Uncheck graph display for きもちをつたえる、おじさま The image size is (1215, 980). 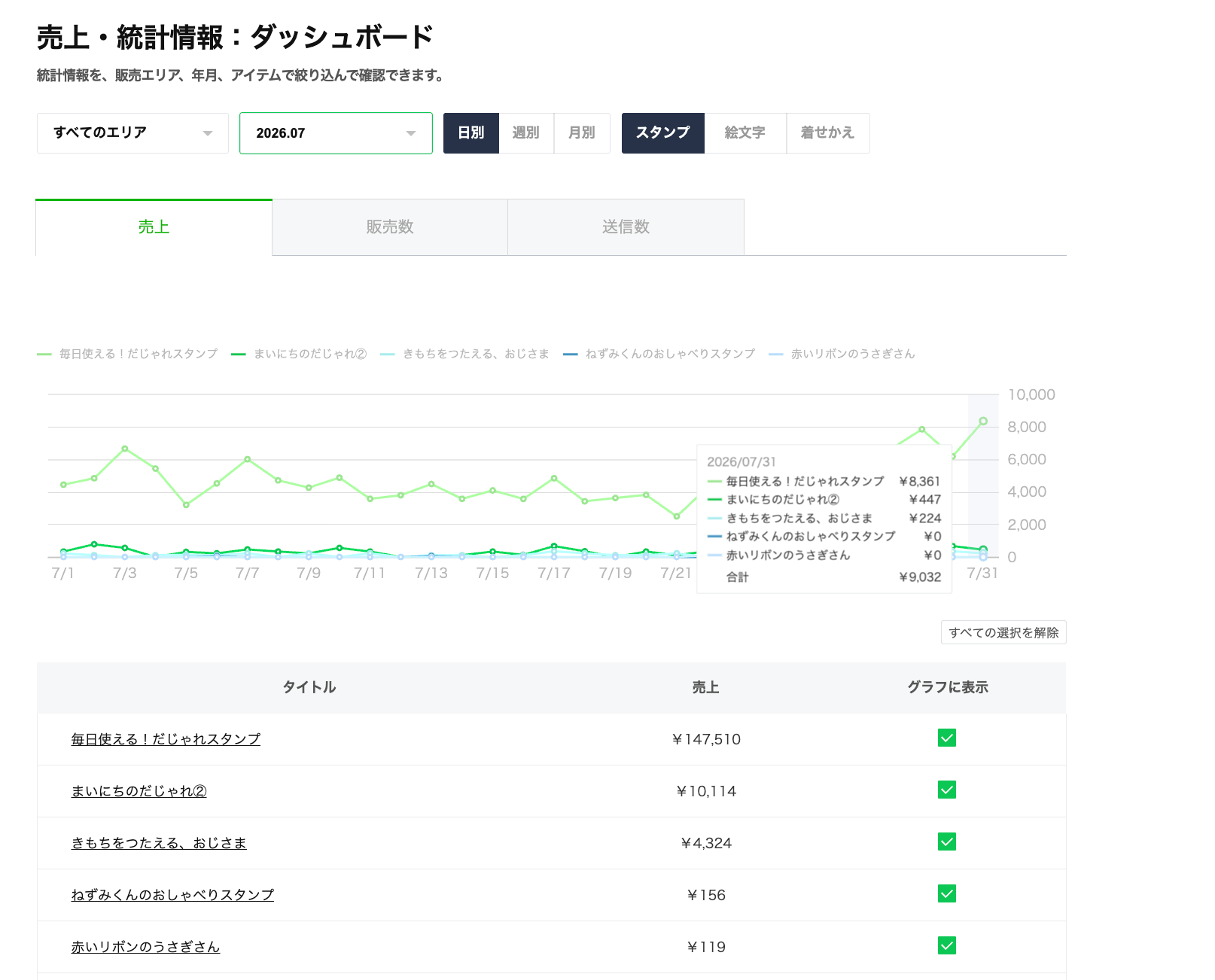[947, 842]
